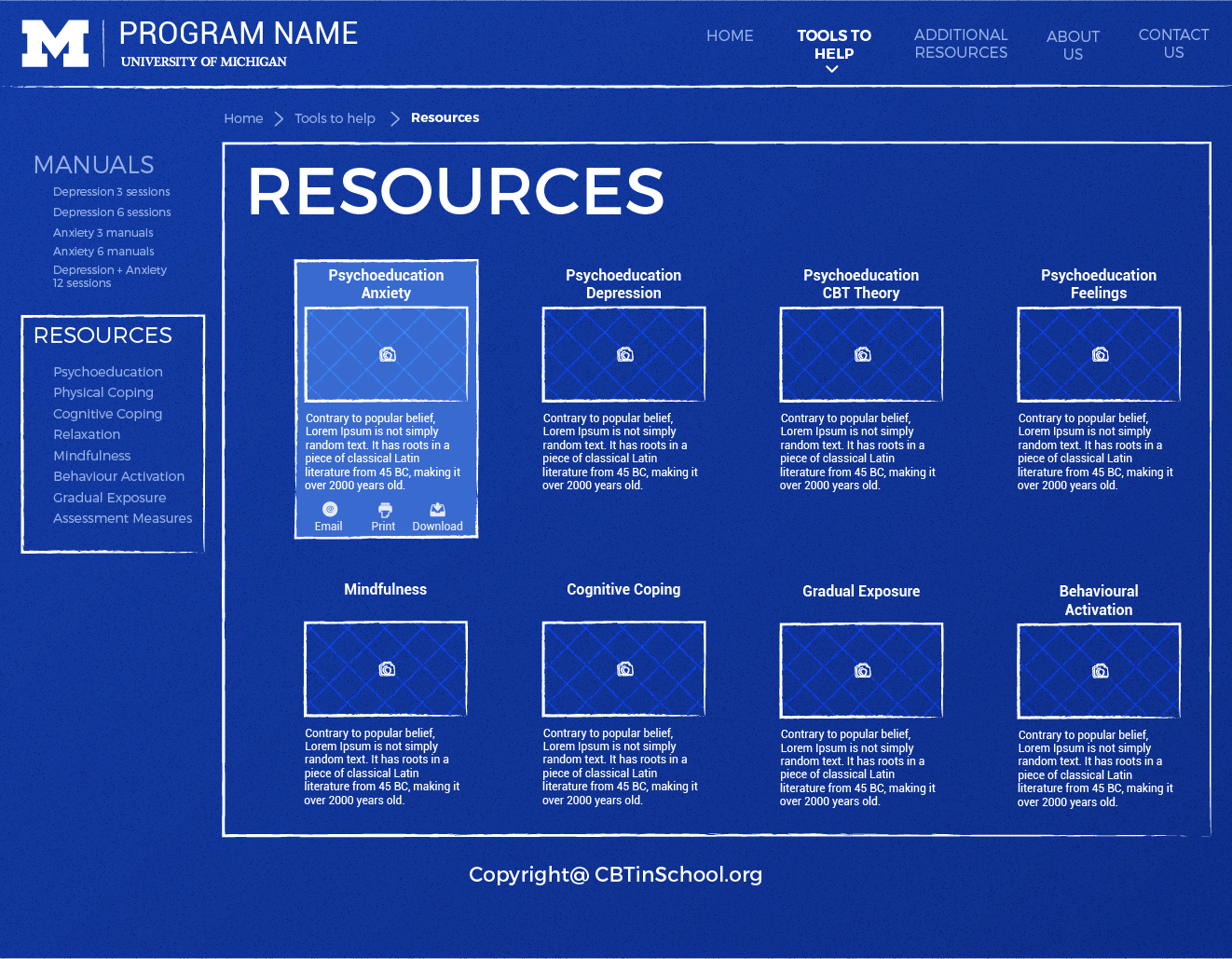The height and width of the screenshot is (959, 1232).
Task: Click the Psychoeducation Feelings card title
Action: pyautogui.click(x=1099, y=284)
